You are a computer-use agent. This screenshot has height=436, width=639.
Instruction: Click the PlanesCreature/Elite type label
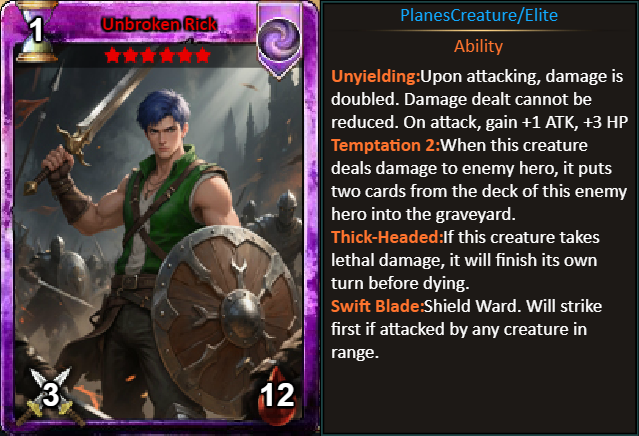point(479,15)
